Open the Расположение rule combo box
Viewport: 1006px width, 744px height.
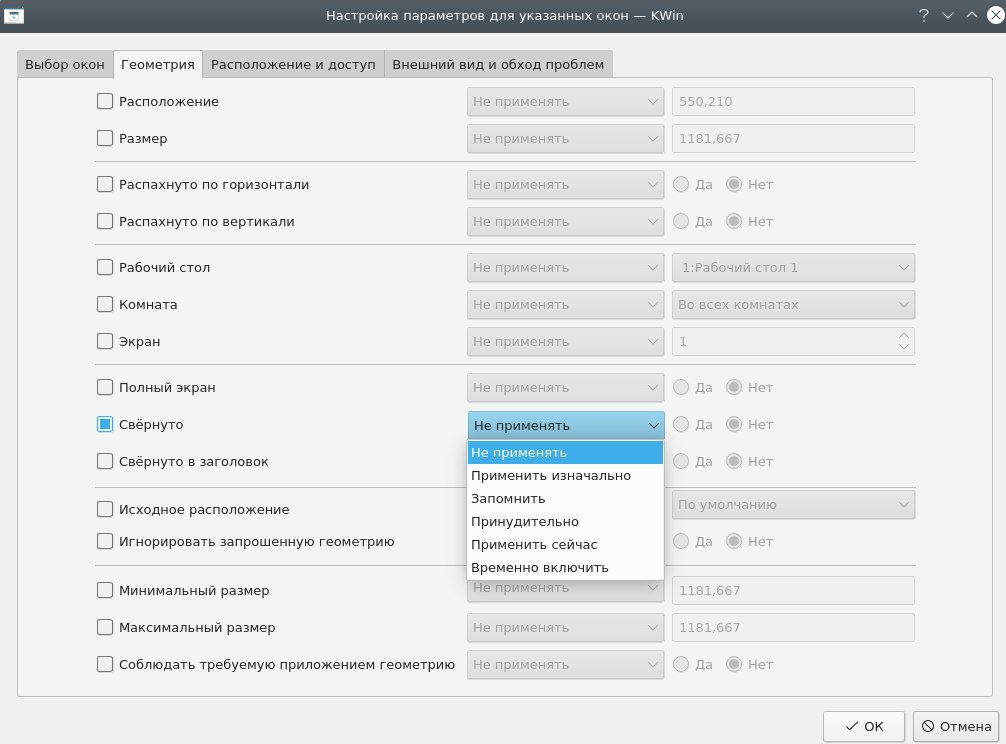(x=565, y=102)
